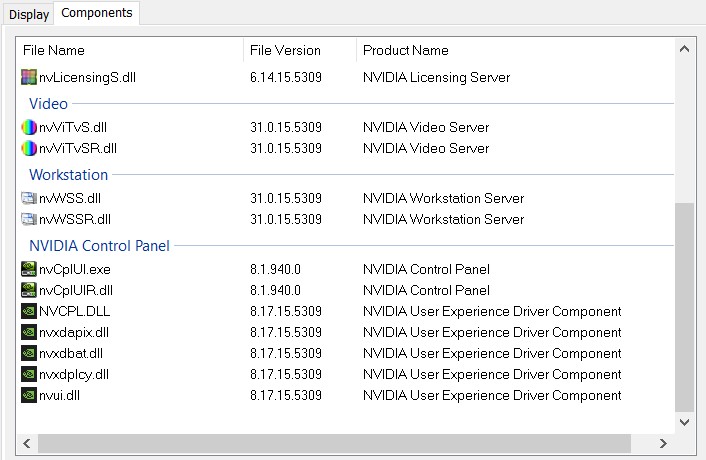706x460 pixels.
Task: Click the nvCplUI.exe NVIDIA icon
Action: tap(29, 269)
